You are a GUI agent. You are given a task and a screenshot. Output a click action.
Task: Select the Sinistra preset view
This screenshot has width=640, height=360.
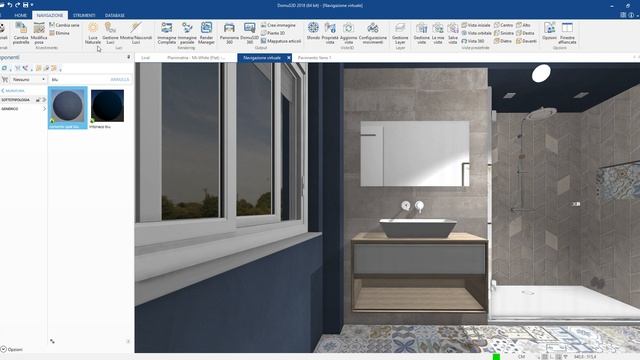click(504, 33)
